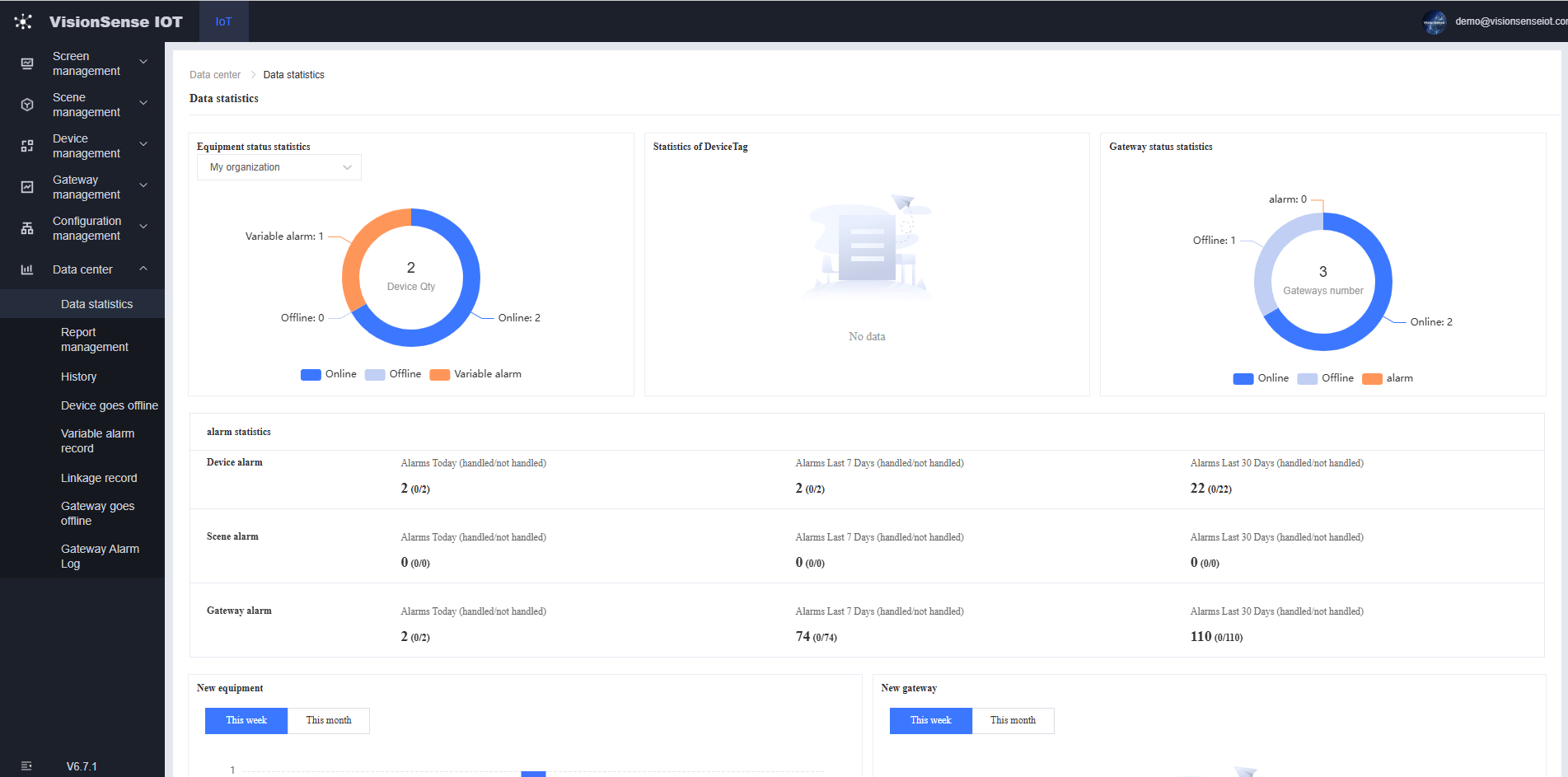
Task: Expand the Gateway management chevron
Action: pos(143,185)
